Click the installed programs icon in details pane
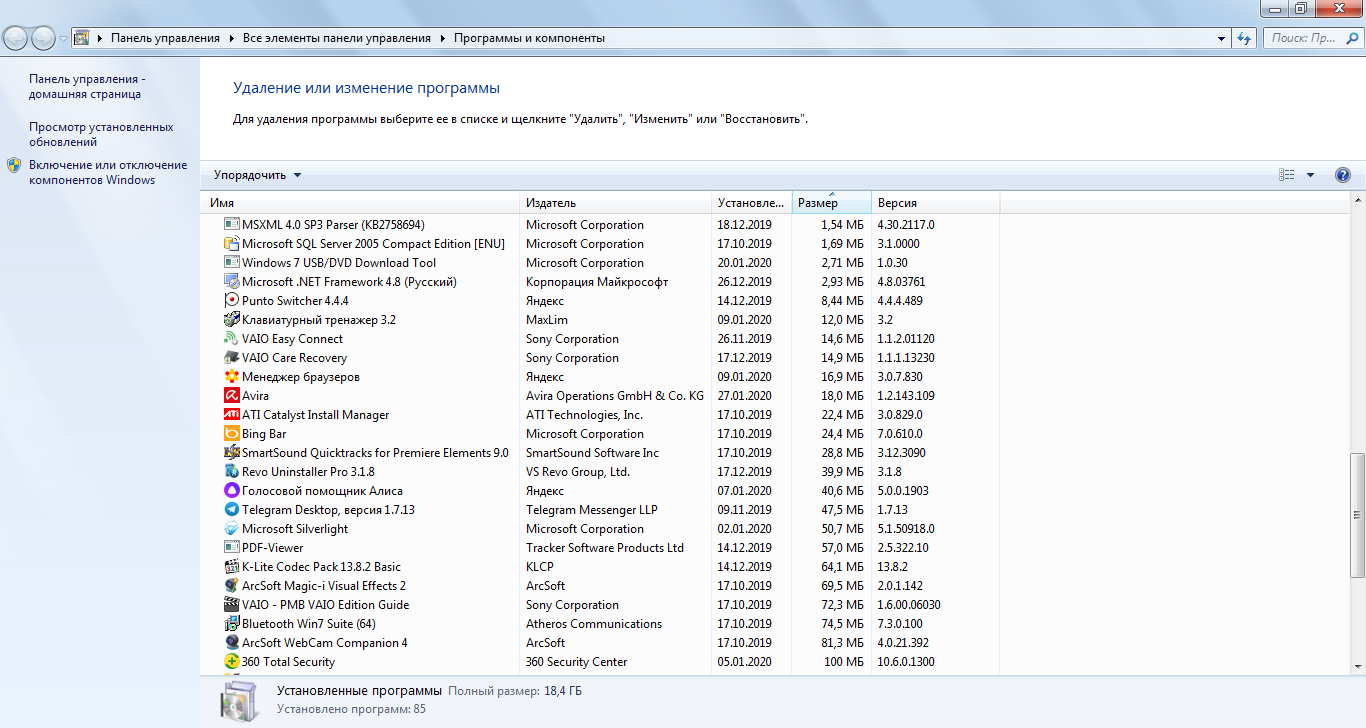Screen dimensions: 1366x728 240,702
